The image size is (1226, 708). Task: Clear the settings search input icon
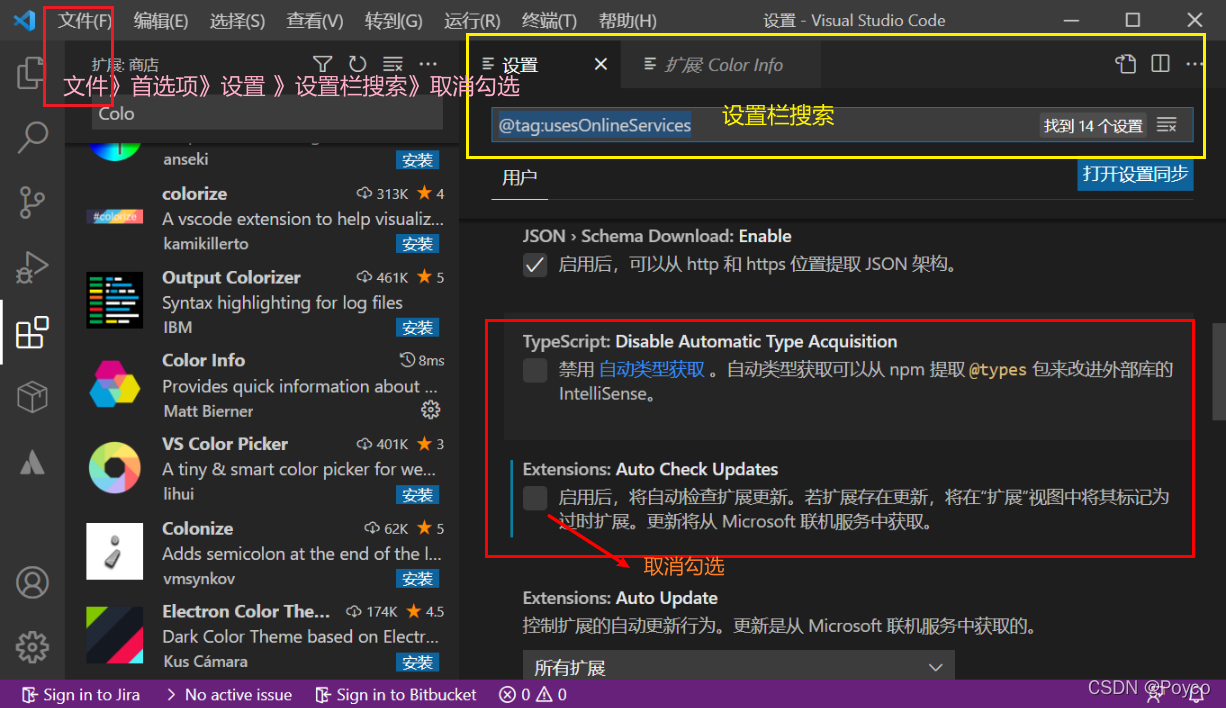(1166, 125)
